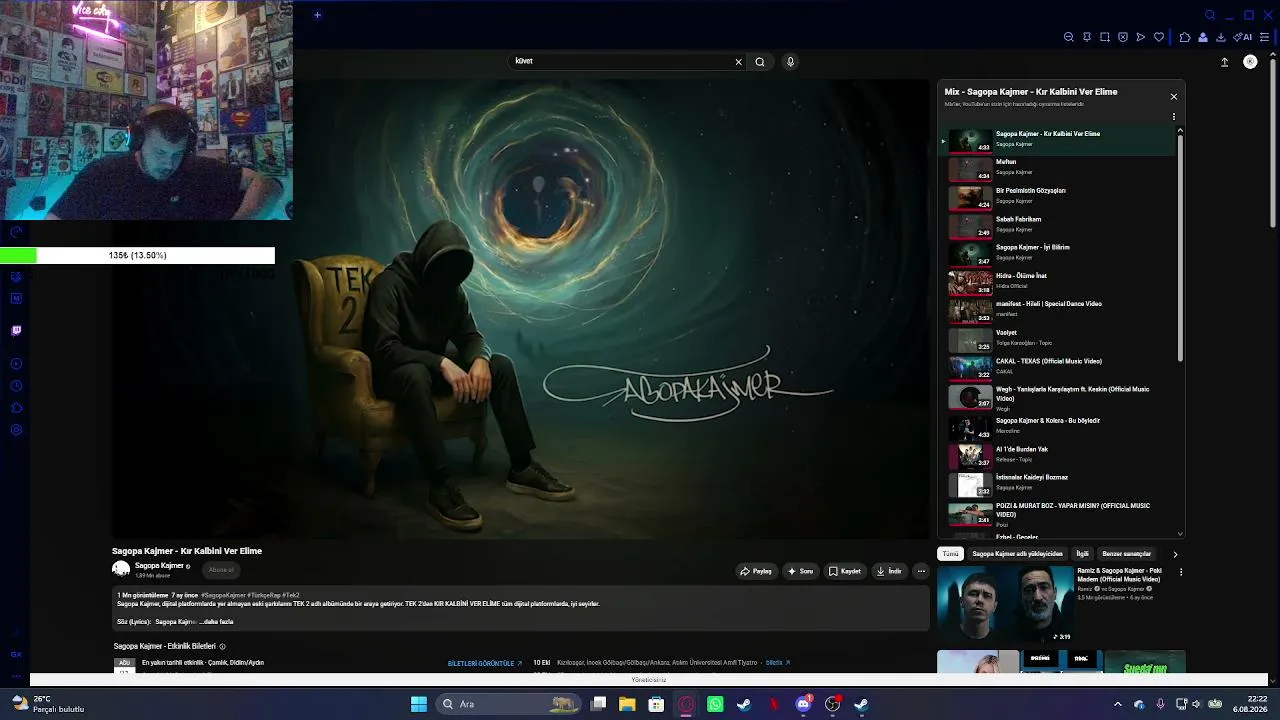Click the YouTube upload icon
The height and width of the screenshot is (720, 1280).
click(x=1224, y=62)
